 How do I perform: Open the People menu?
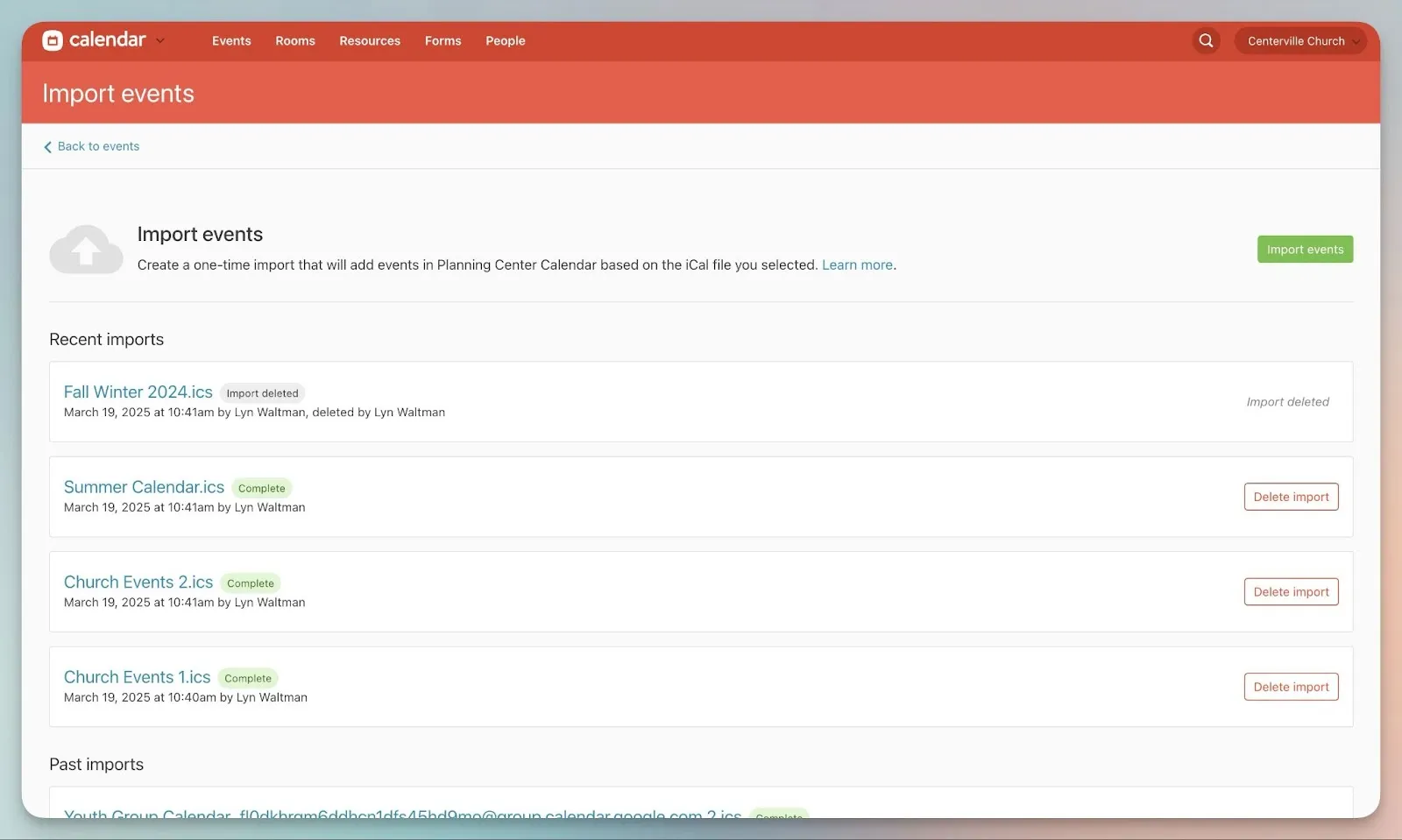505,41
